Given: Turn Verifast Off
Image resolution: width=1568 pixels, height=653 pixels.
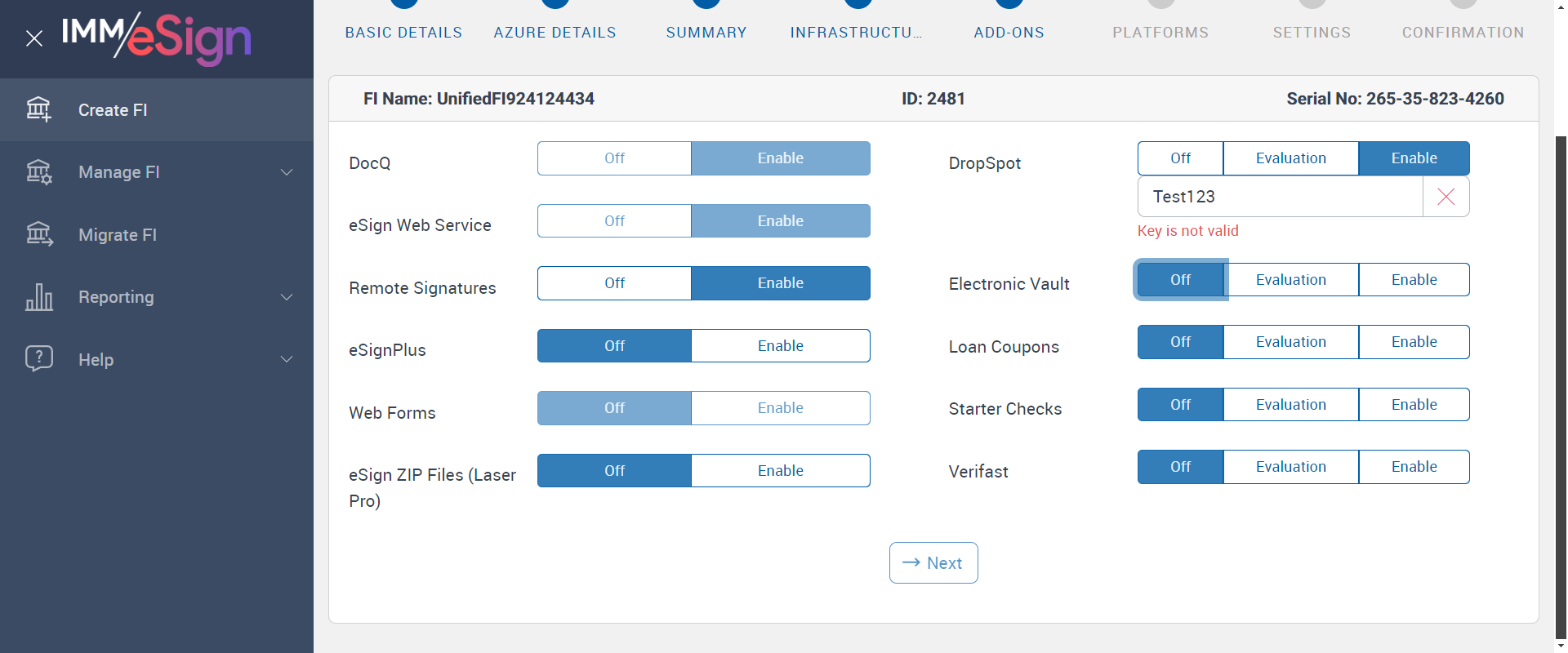Looking at the screenshot, I should point(1180,467).
